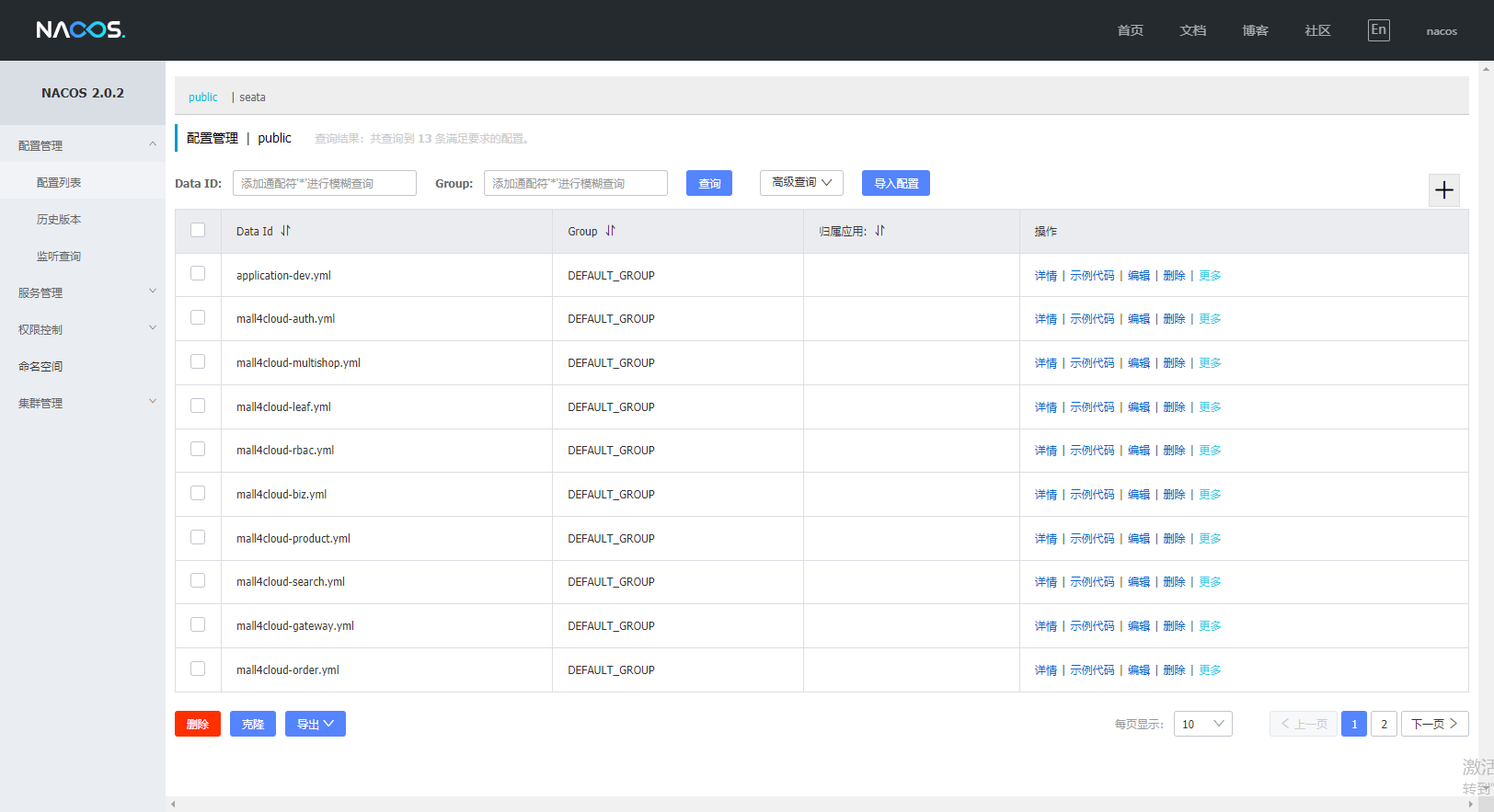This screenshot has width=1494, height=812.
Task: Click the Data ID search input field
Action: coord(324,183)
